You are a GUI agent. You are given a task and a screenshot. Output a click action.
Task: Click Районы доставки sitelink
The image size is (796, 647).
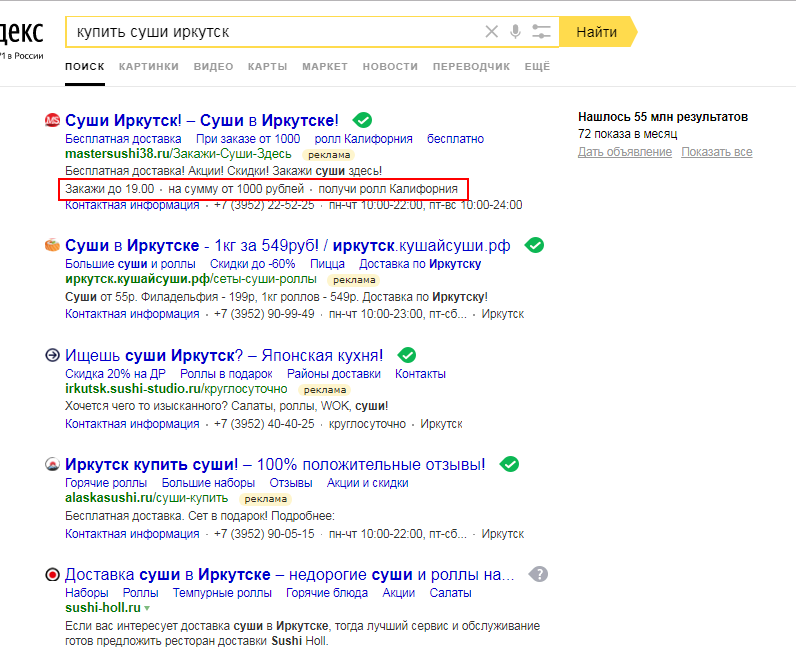point(334,374)
